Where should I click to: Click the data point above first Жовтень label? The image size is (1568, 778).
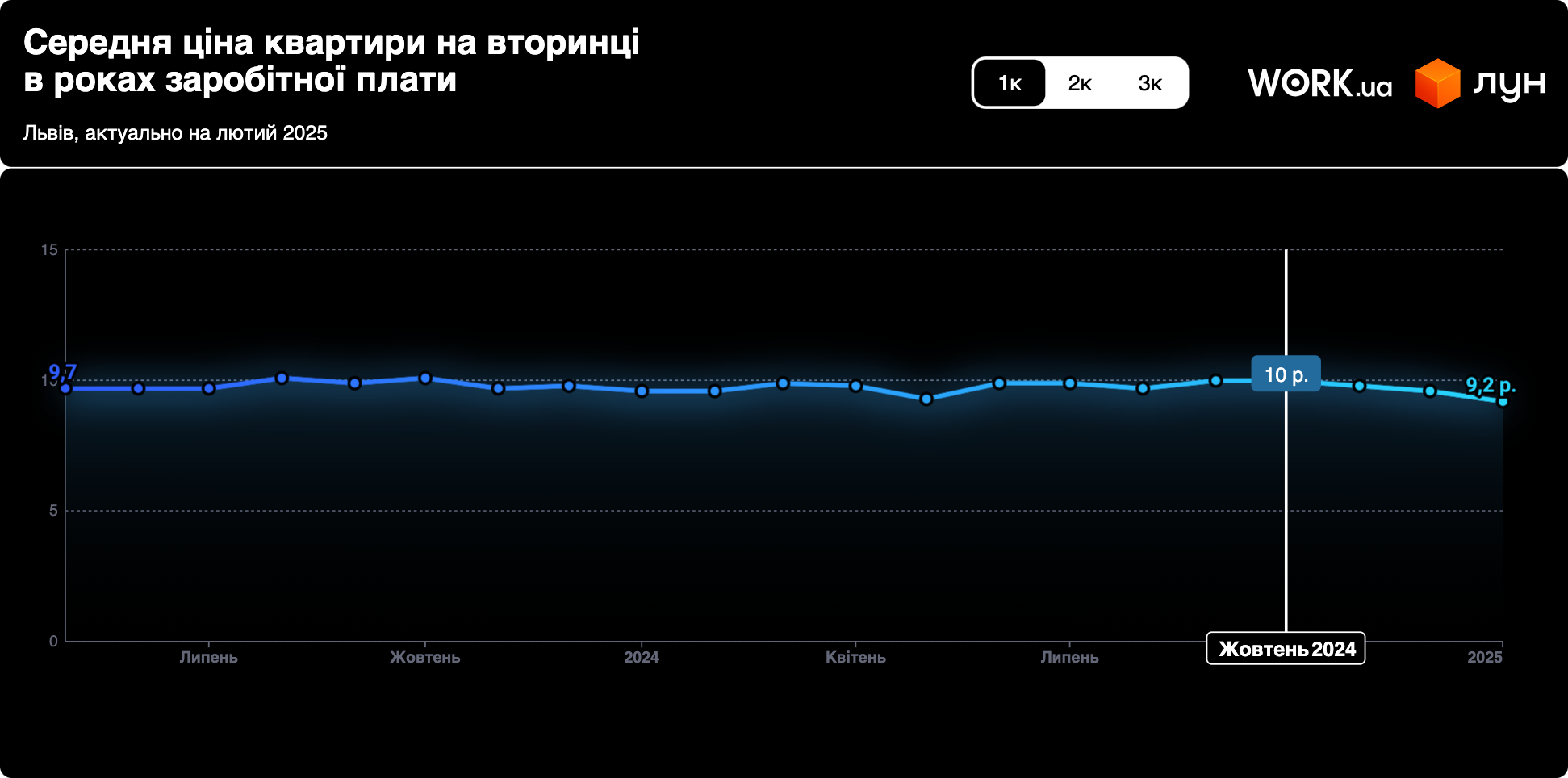pyautogui.click(x=425, y=378)
